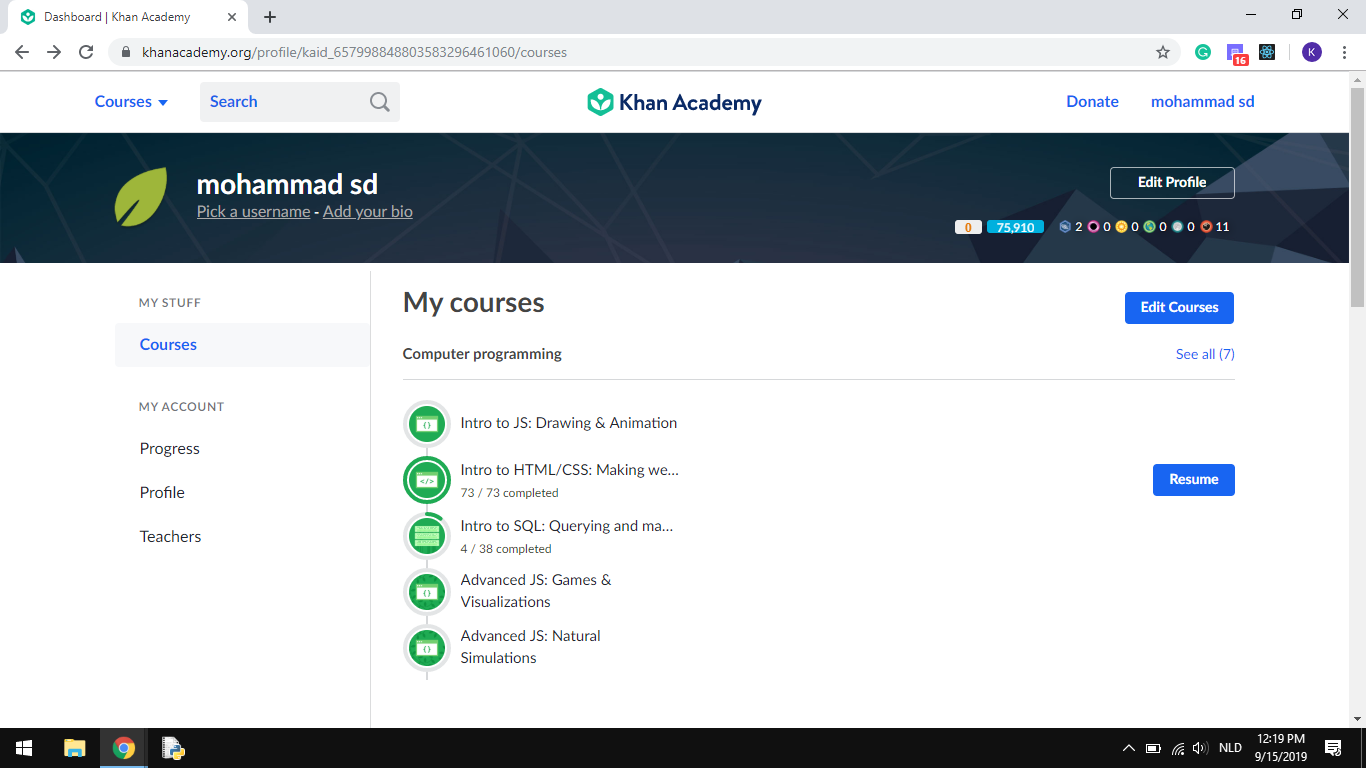The image size is (1366, 768).
Task: Close the Dashboard Khan Academy tab
Action: [x=232, y=17]
